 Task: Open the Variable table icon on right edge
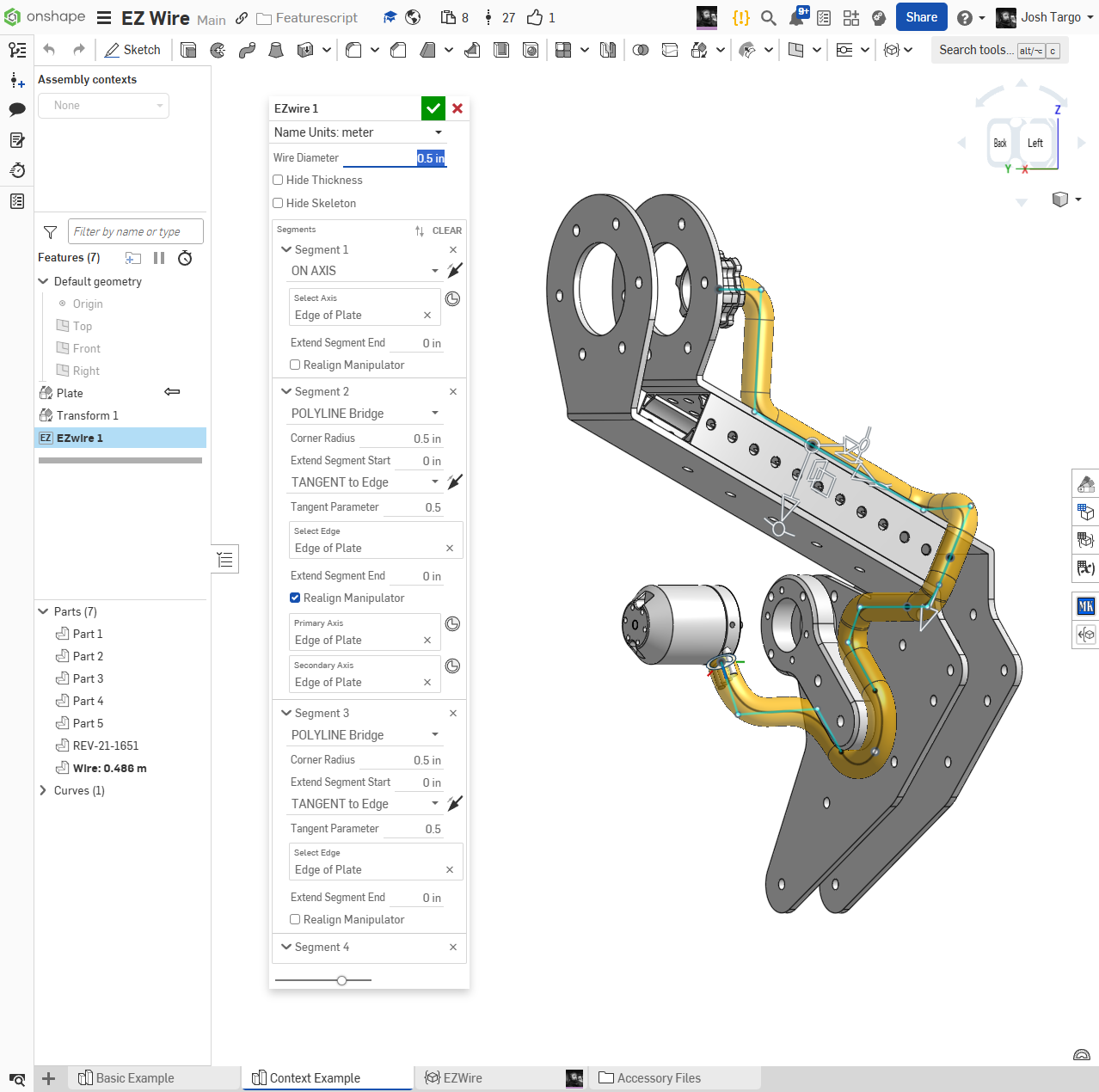point(1086,567)
